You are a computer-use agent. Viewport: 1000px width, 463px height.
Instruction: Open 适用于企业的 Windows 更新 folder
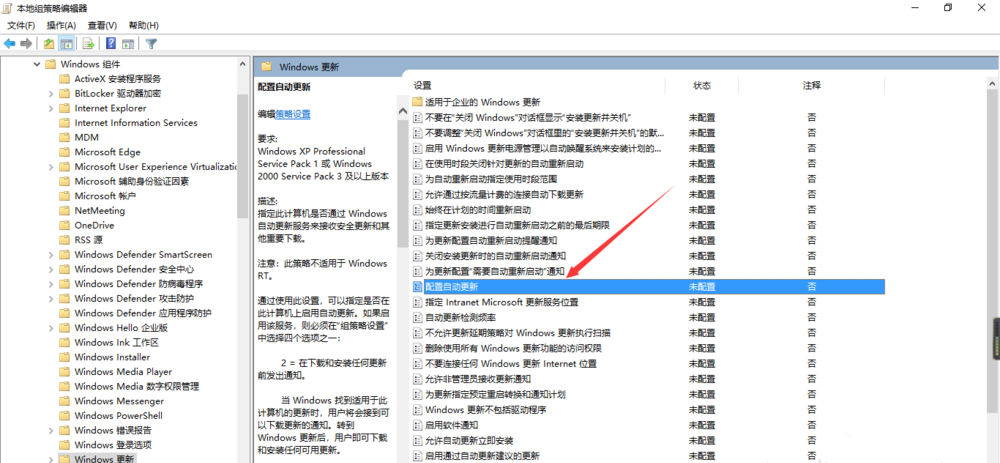tap(483, 102)
